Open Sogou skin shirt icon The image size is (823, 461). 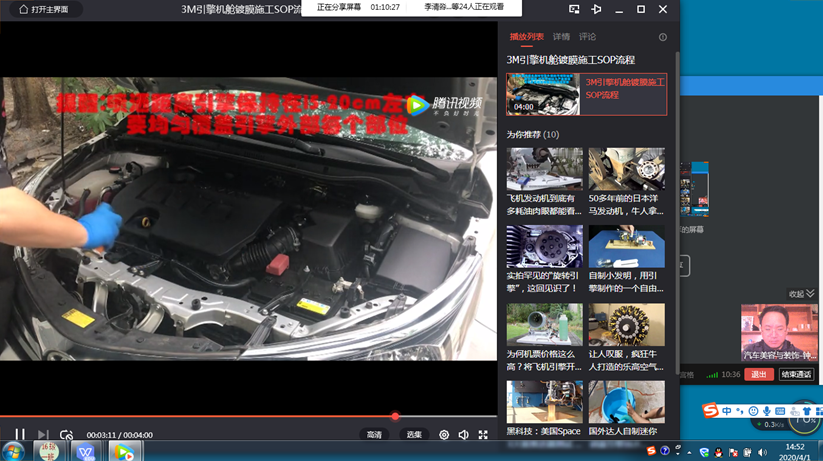pyautogui.click(x=807, y=411)
